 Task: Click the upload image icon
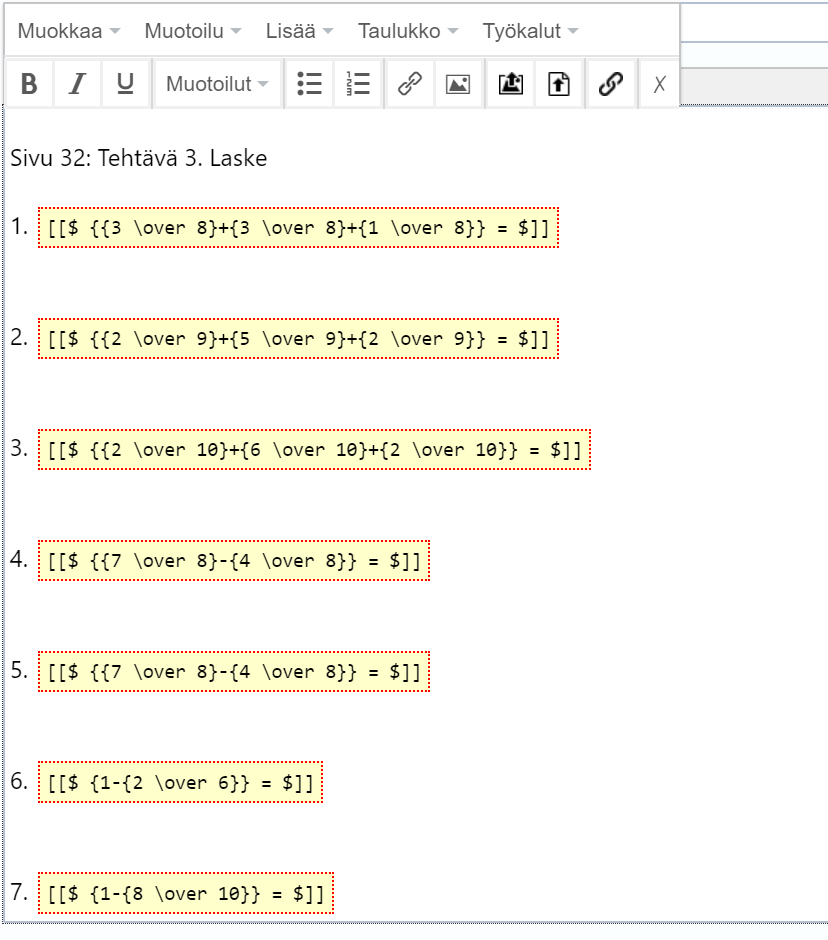tap(510, 85)
